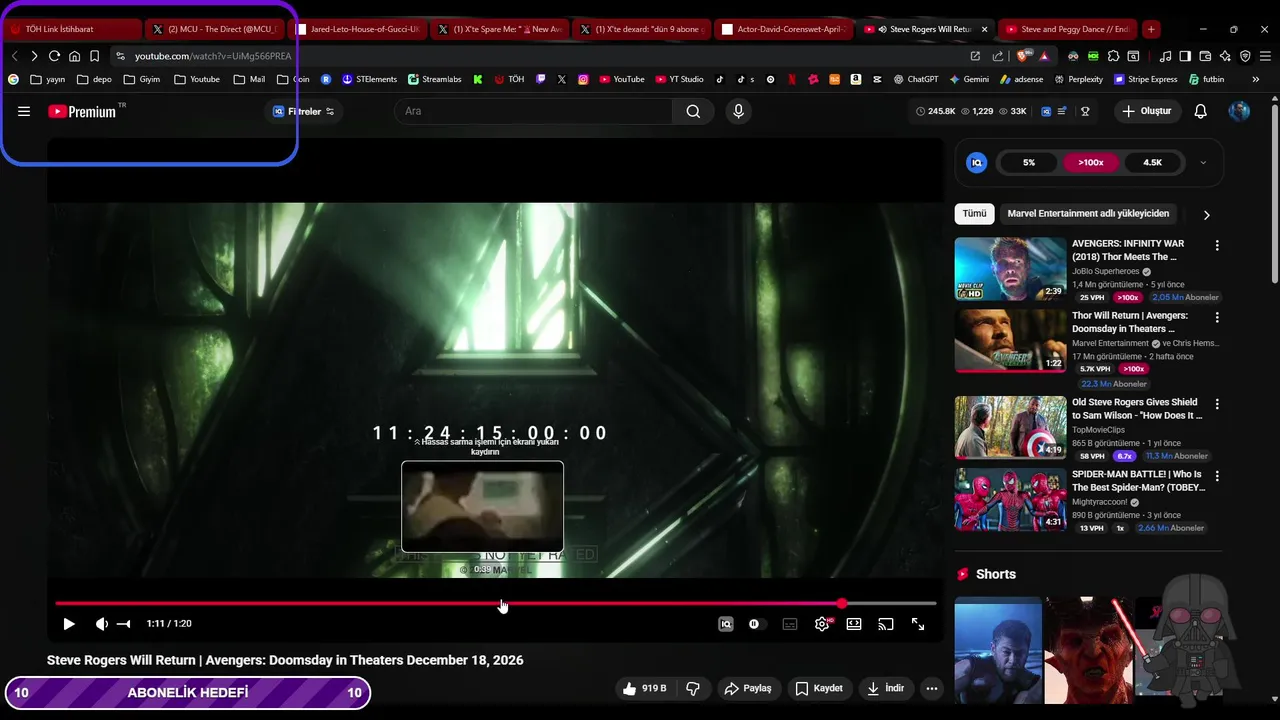Click Paylaş share button
The width and height of the screenshot is (1280, 720).
click(748, 688)
